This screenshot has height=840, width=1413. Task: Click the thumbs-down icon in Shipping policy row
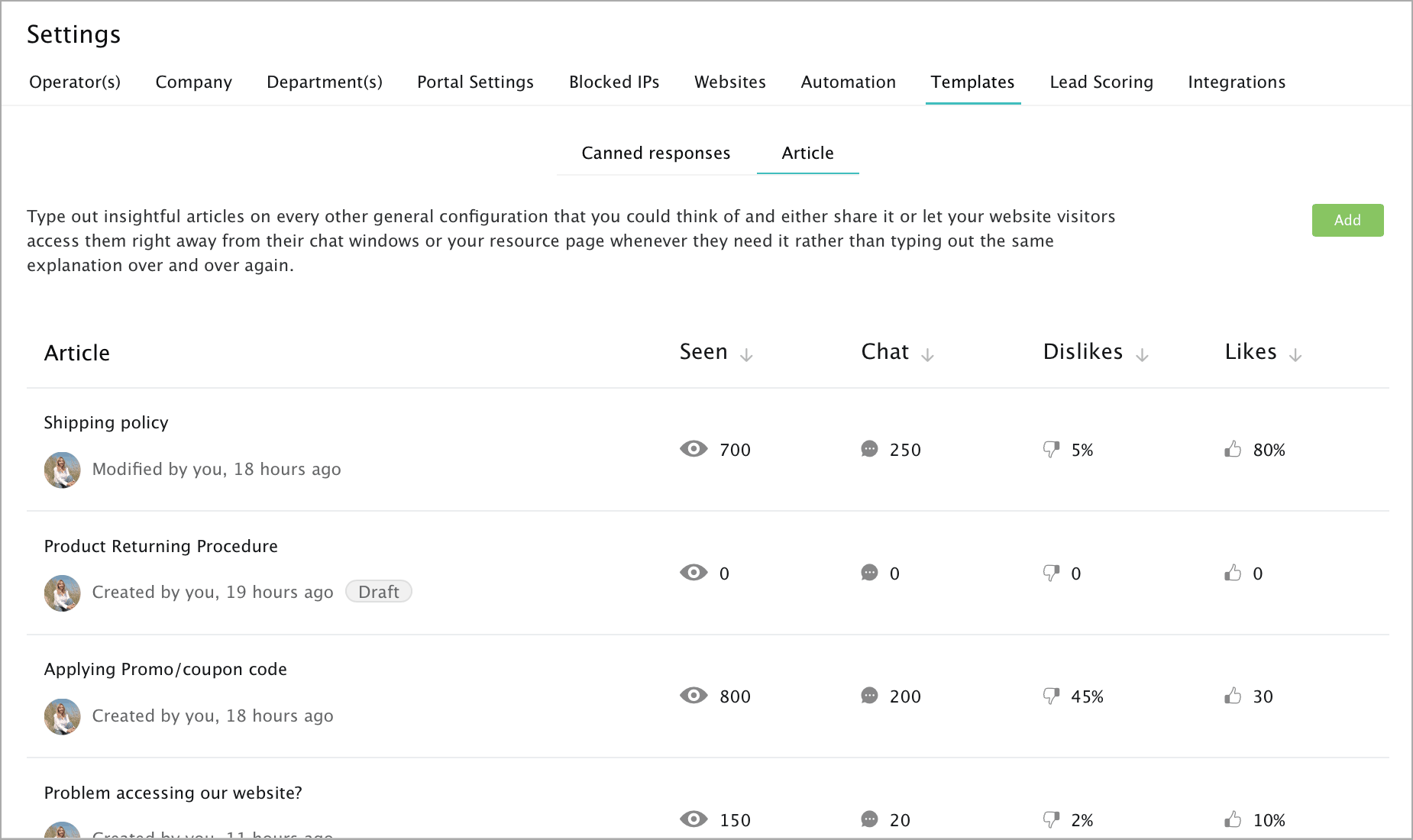1052,449
